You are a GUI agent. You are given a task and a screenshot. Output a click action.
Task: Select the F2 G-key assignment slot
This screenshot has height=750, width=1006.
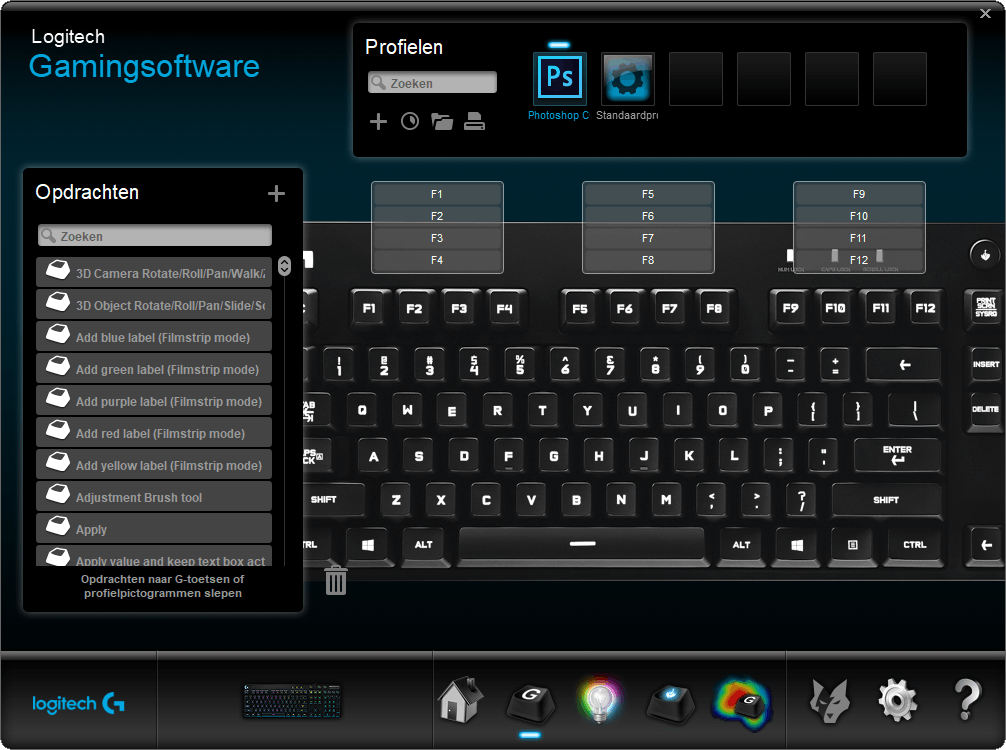(437, 216)
